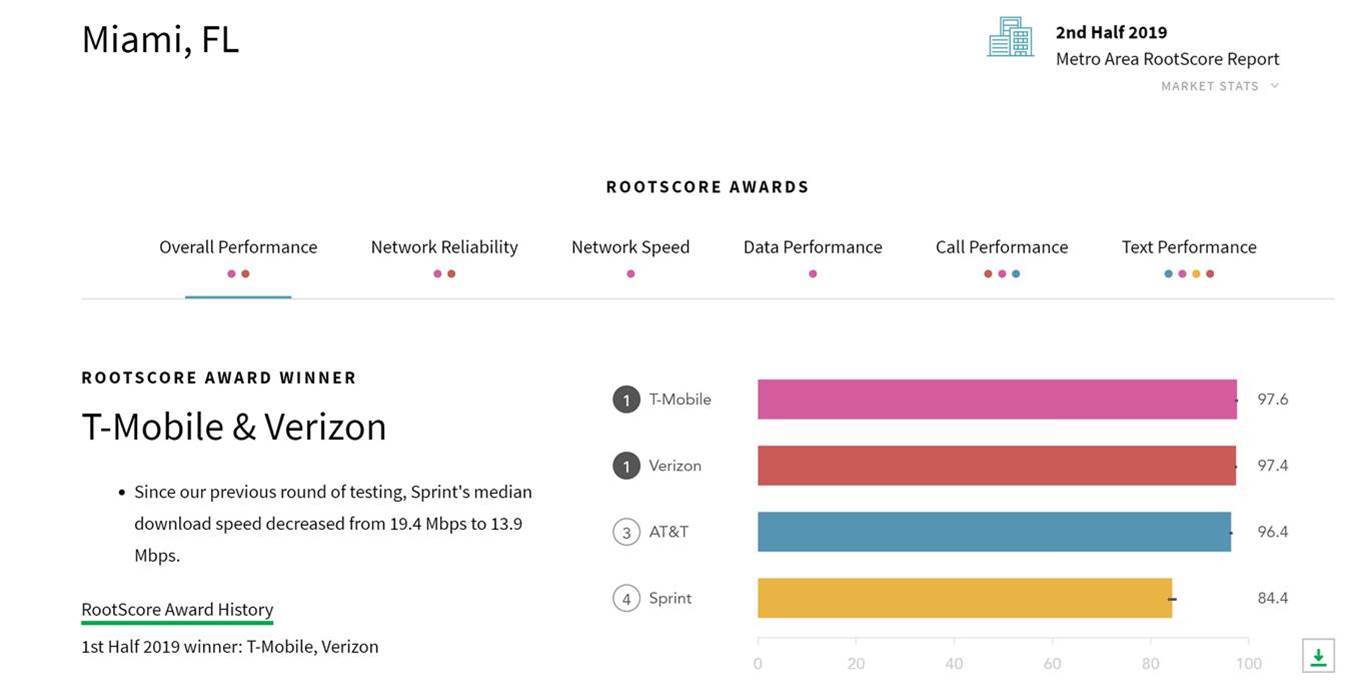Expand the Market Stats dropdown
Screen dimensions: 1350x700
1220,86
